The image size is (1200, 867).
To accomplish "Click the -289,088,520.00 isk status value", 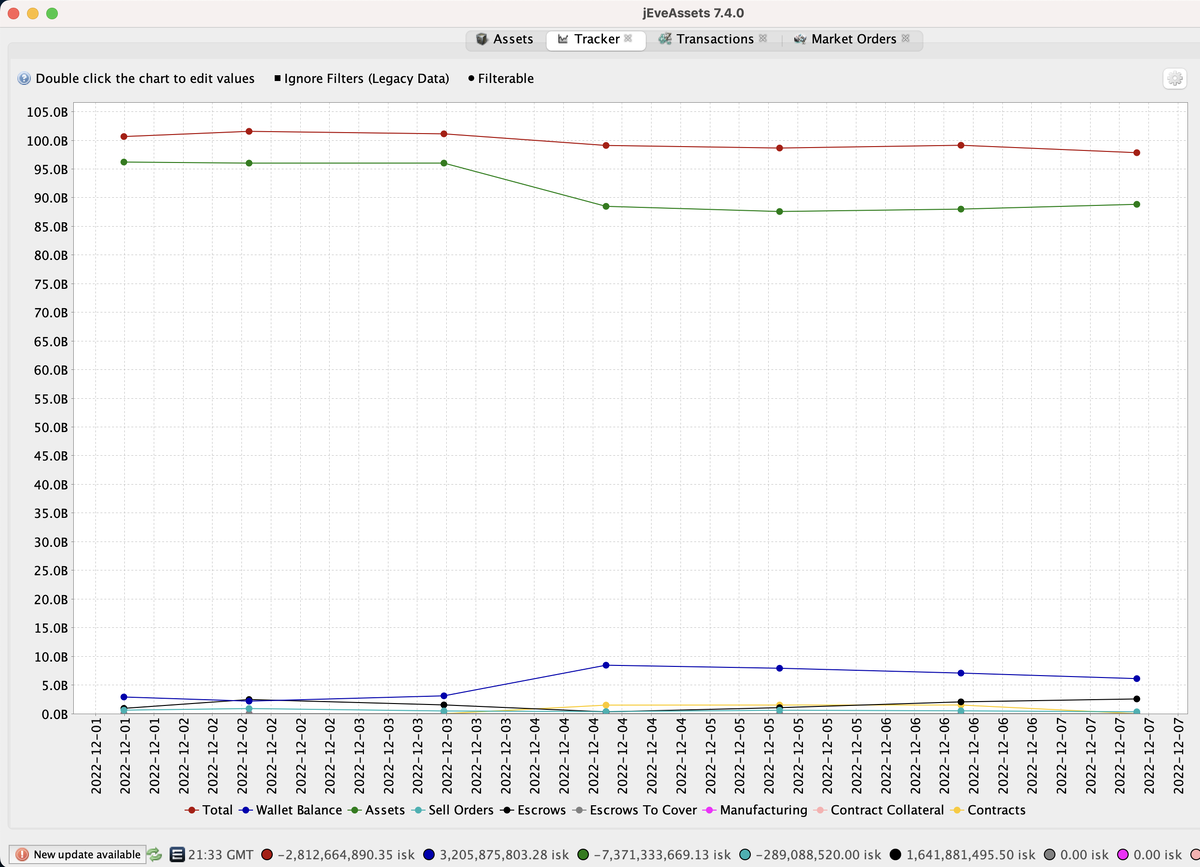I will click(818, 854).
